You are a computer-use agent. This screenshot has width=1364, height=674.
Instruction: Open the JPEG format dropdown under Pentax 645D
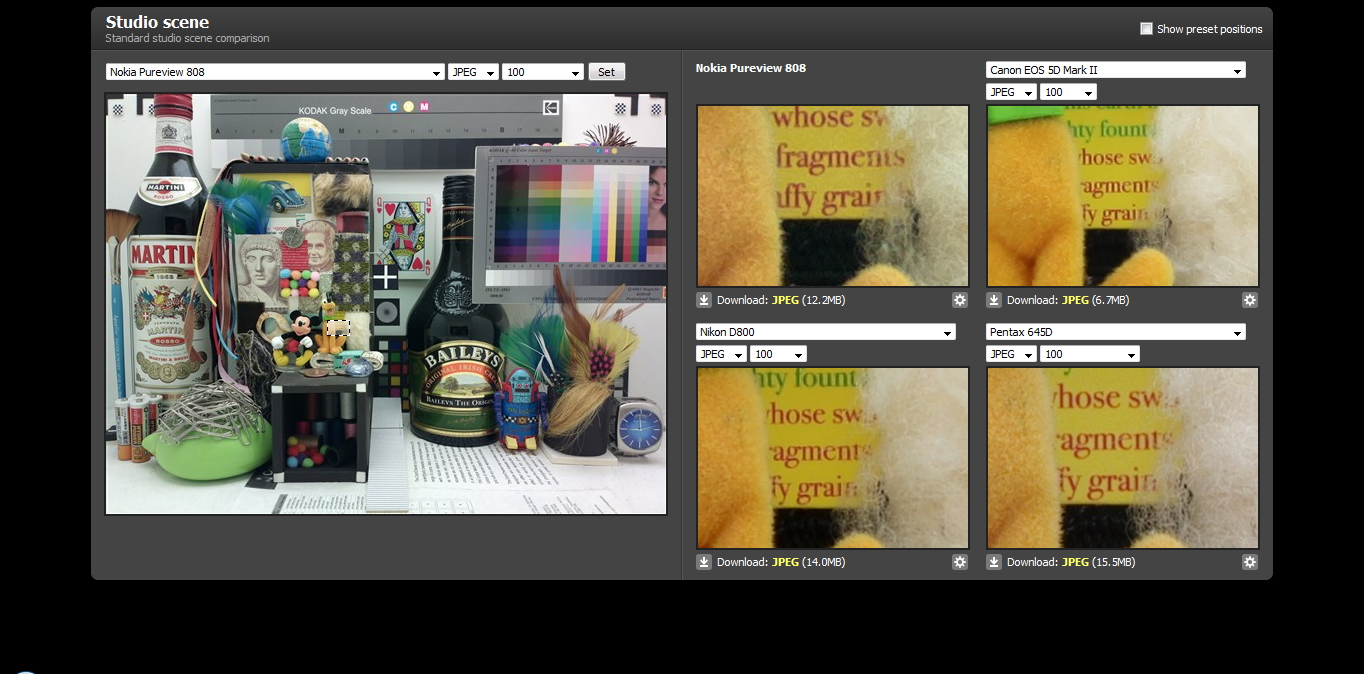(x=1011, y=354)
